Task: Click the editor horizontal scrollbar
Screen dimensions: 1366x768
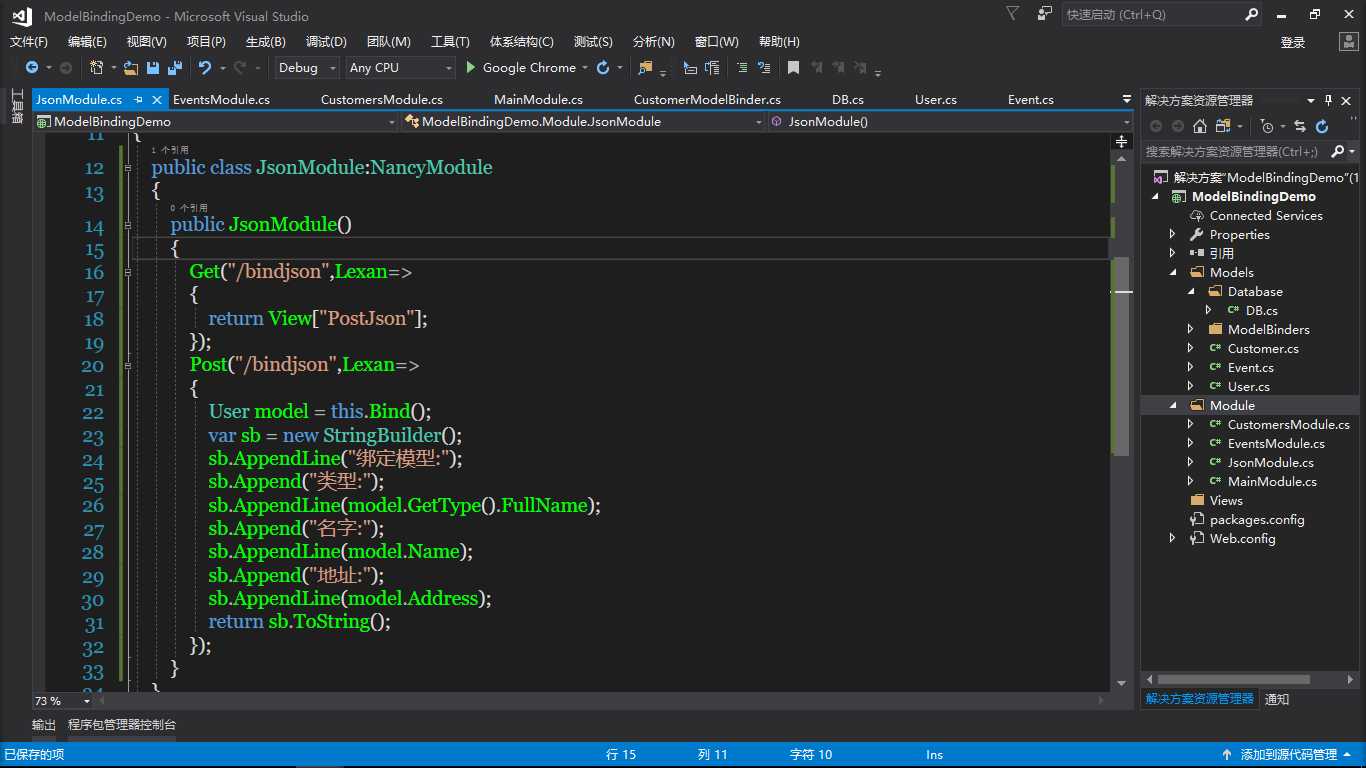Action: click(x=600, y=700)
